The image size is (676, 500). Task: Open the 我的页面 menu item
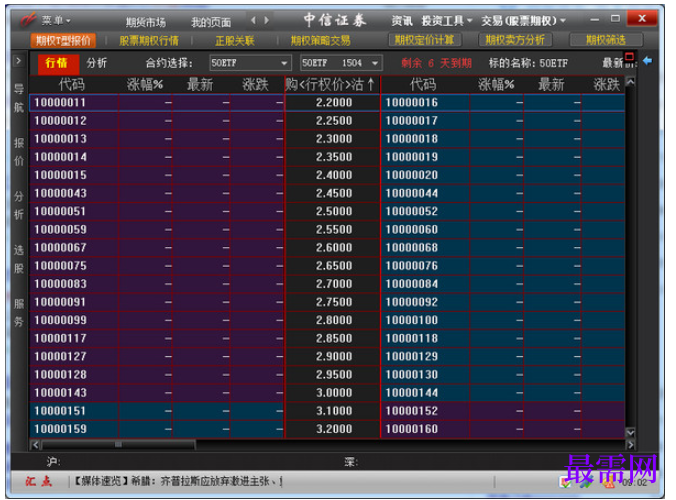tap(211, 22)
